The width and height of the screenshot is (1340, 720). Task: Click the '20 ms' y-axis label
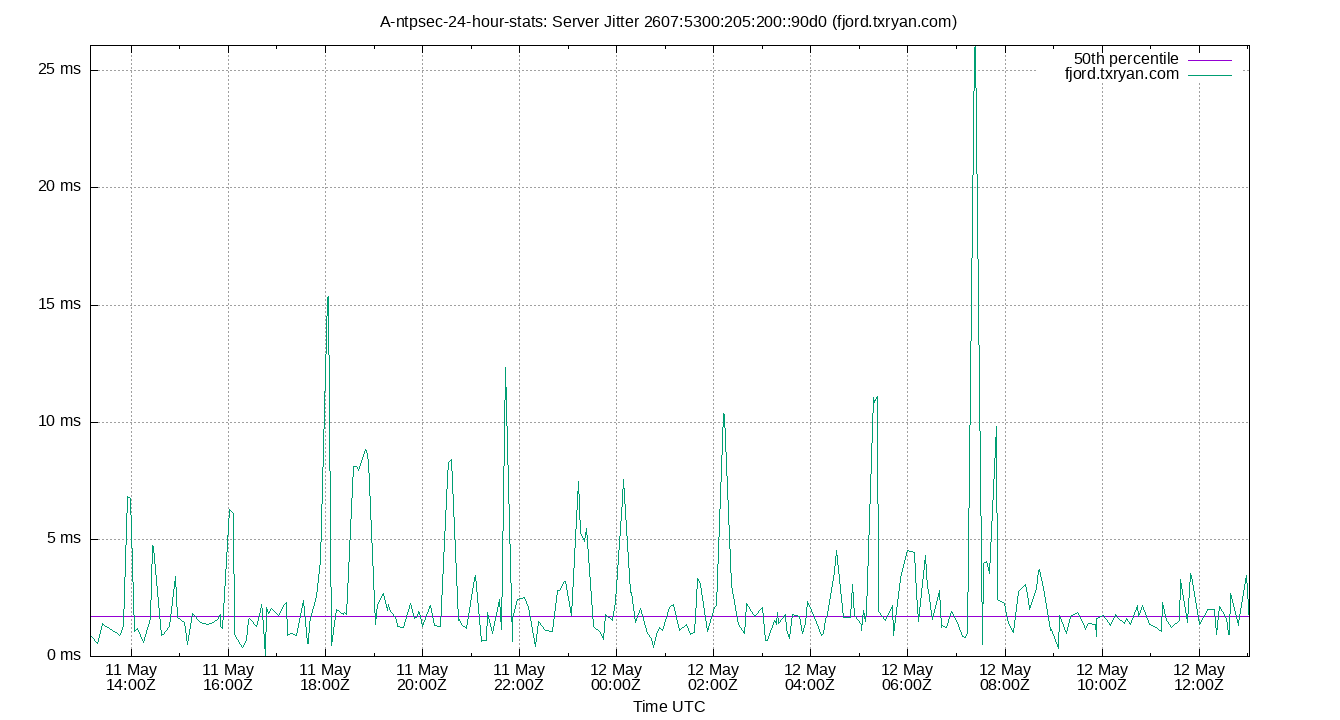60,187
